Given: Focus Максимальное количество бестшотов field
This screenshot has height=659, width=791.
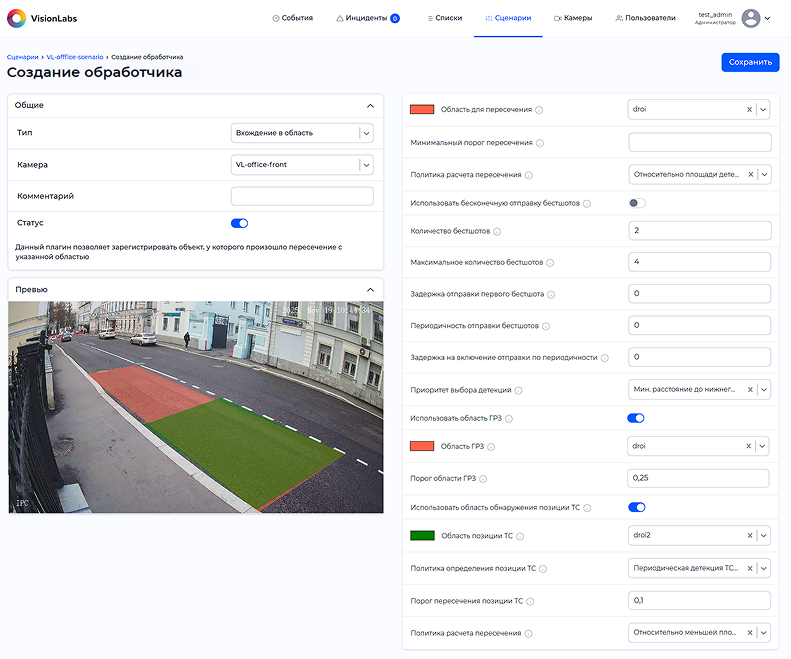Looking at the screenshot, I should click(x=700, y=262).
